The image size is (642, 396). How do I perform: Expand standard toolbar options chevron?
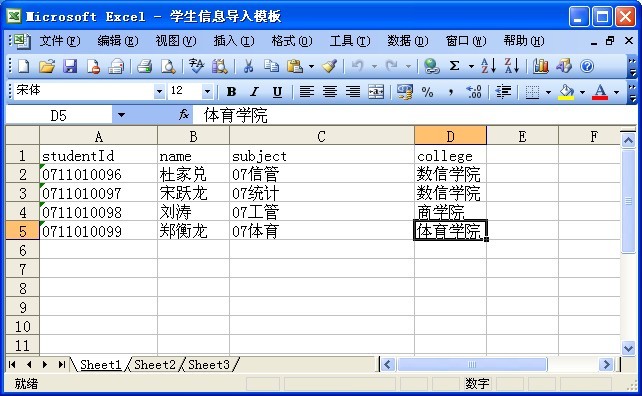click(633, 67)
